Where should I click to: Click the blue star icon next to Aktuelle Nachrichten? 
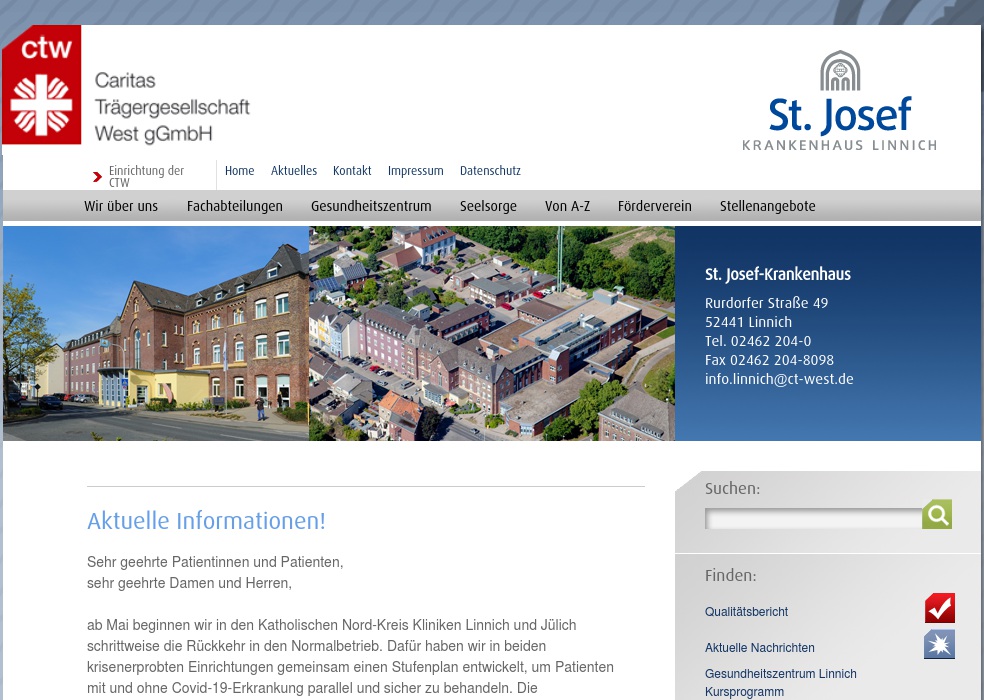pos(939,644)
